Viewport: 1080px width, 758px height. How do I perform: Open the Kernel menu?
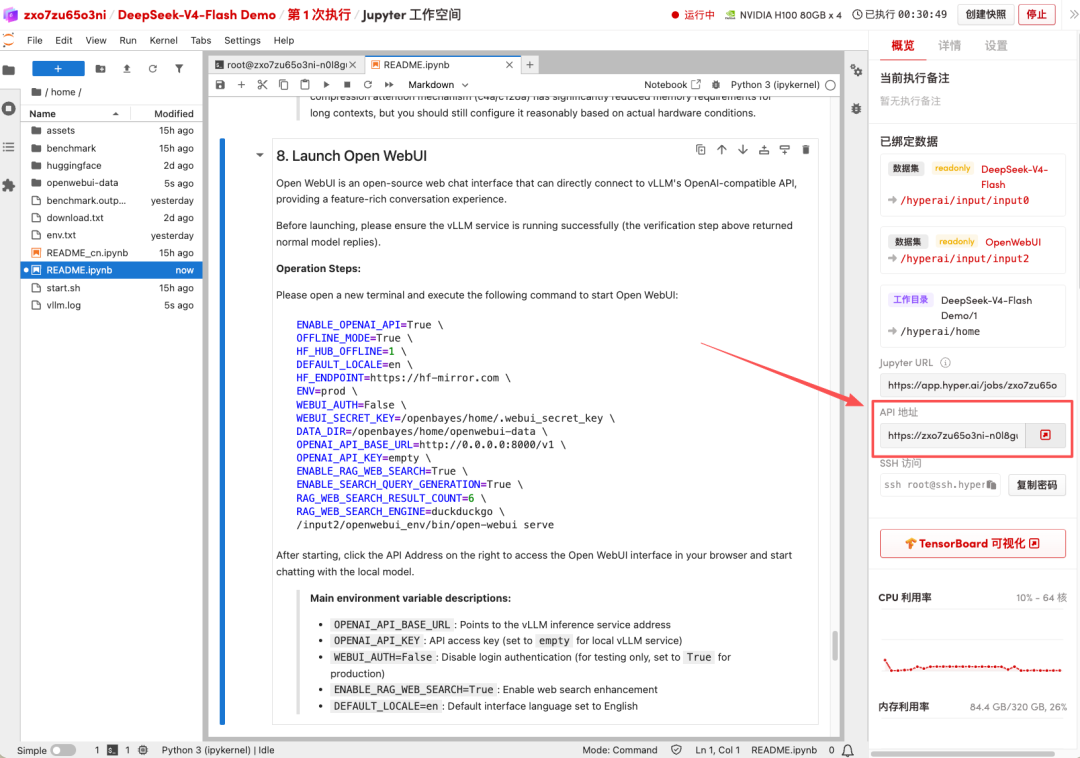tap(163, 41)
